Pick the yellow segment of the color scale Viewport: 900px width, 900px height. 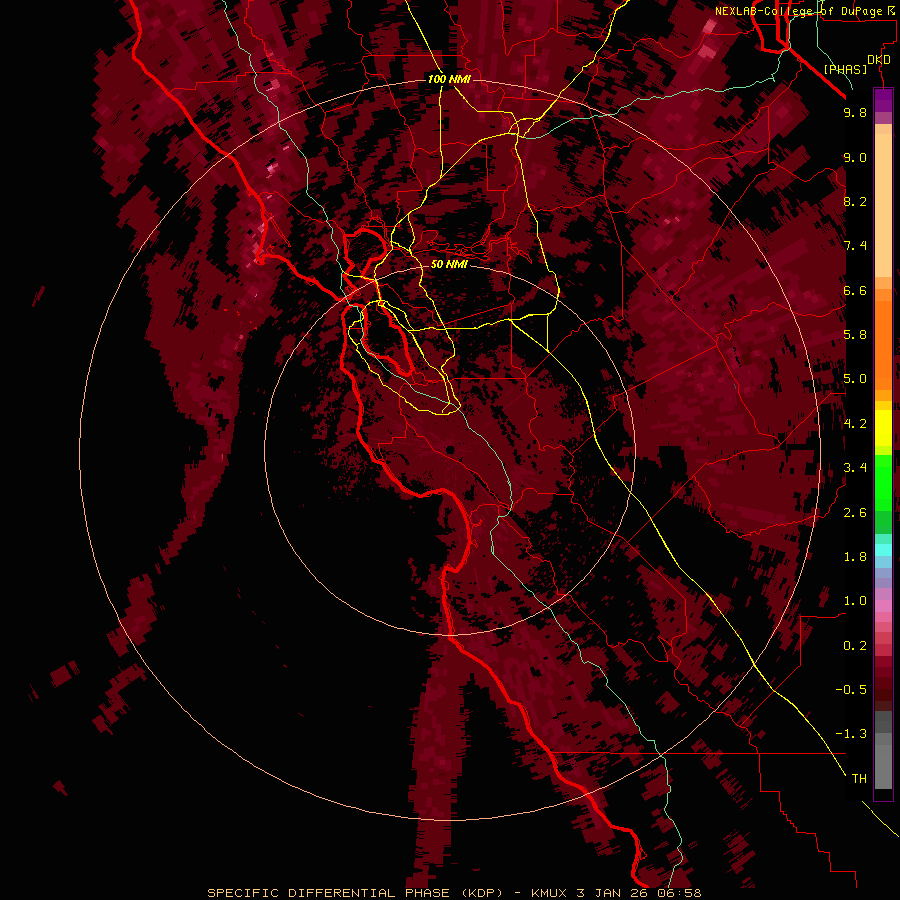coord(883,428)
